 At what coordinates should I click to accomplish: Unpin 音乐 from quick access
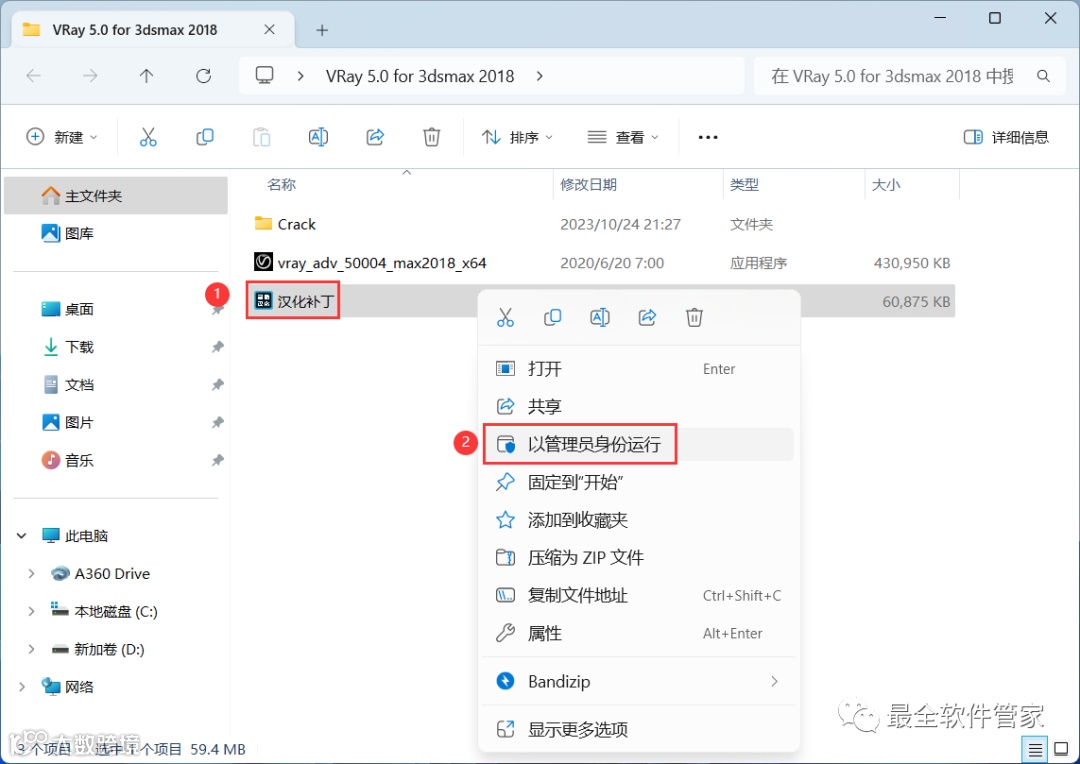(x=218, y=460)
